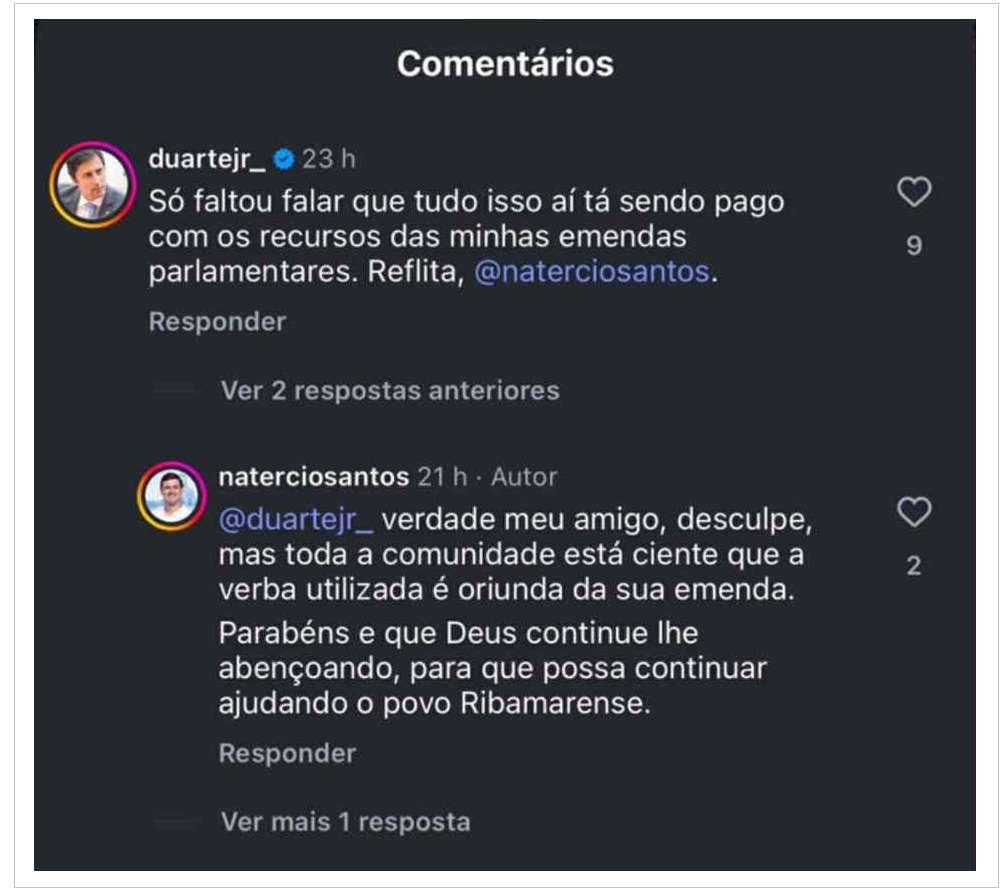Open duartejr_ profile picture
This screenshot has width=1008, height=893.
pos(92,185)
